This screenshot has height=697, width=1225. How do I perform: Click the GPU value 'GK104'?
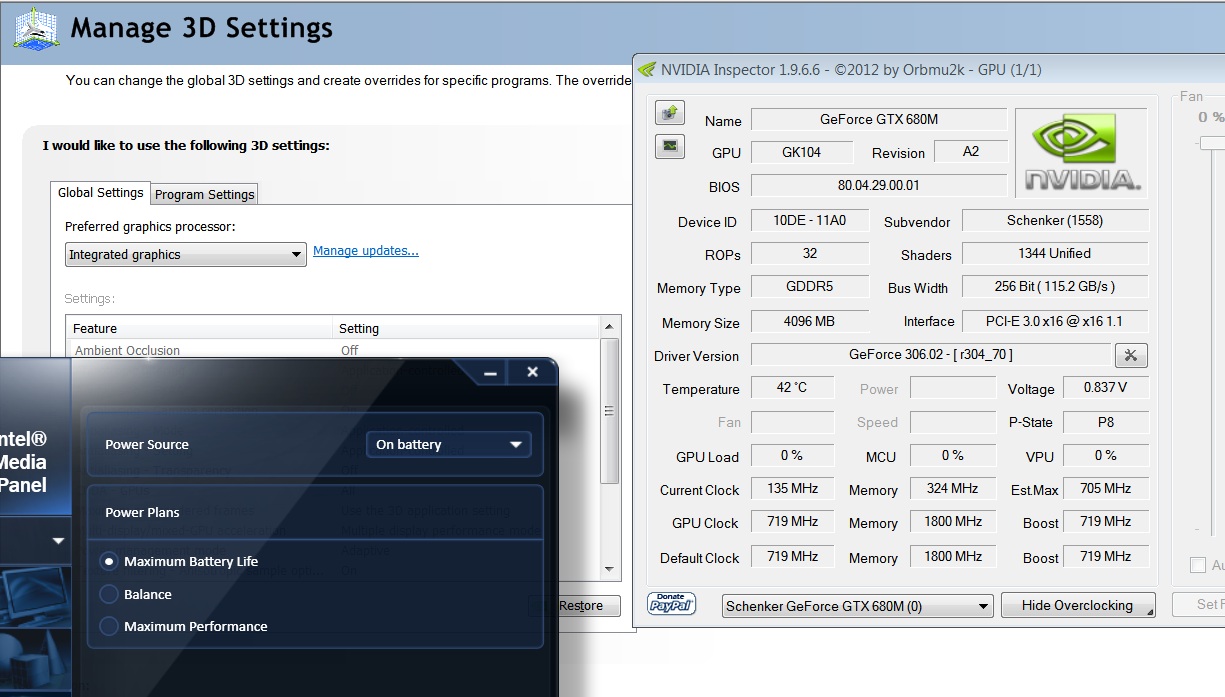[801, 152]
